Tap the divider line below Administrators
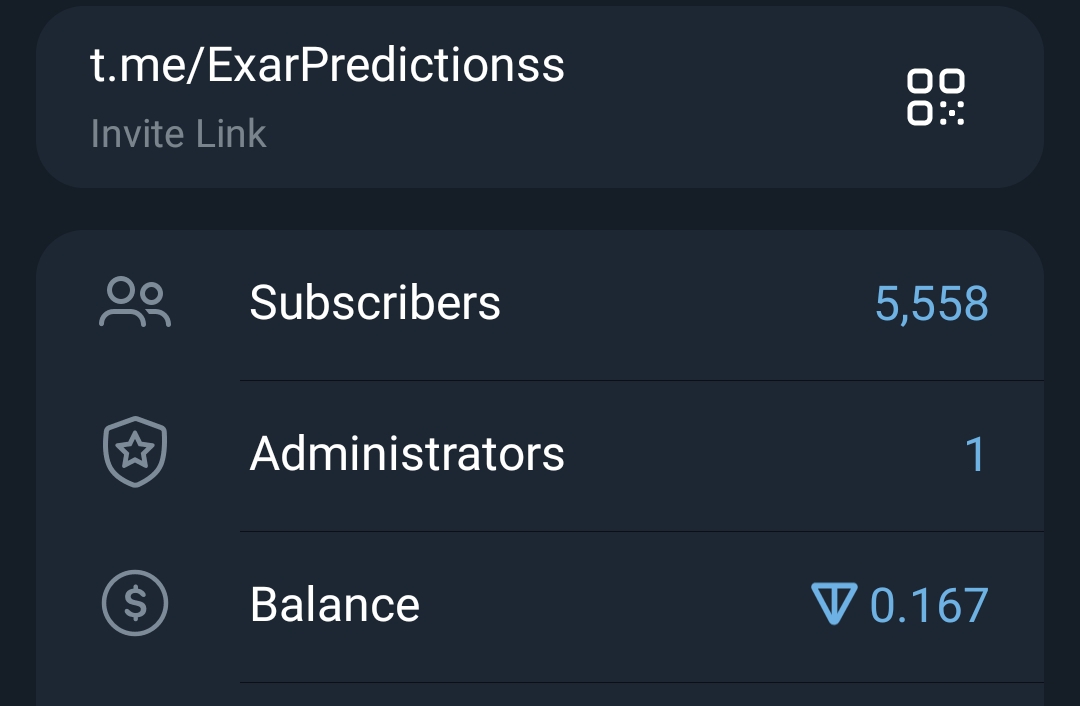Screen dimensions: 1080x706 (640, 531)
